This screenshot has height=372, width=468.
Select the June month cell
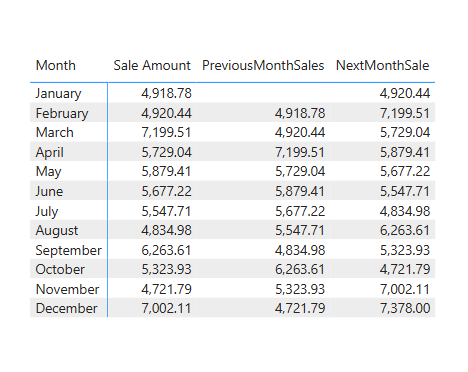pyautogui.click(x=49, y=191)
